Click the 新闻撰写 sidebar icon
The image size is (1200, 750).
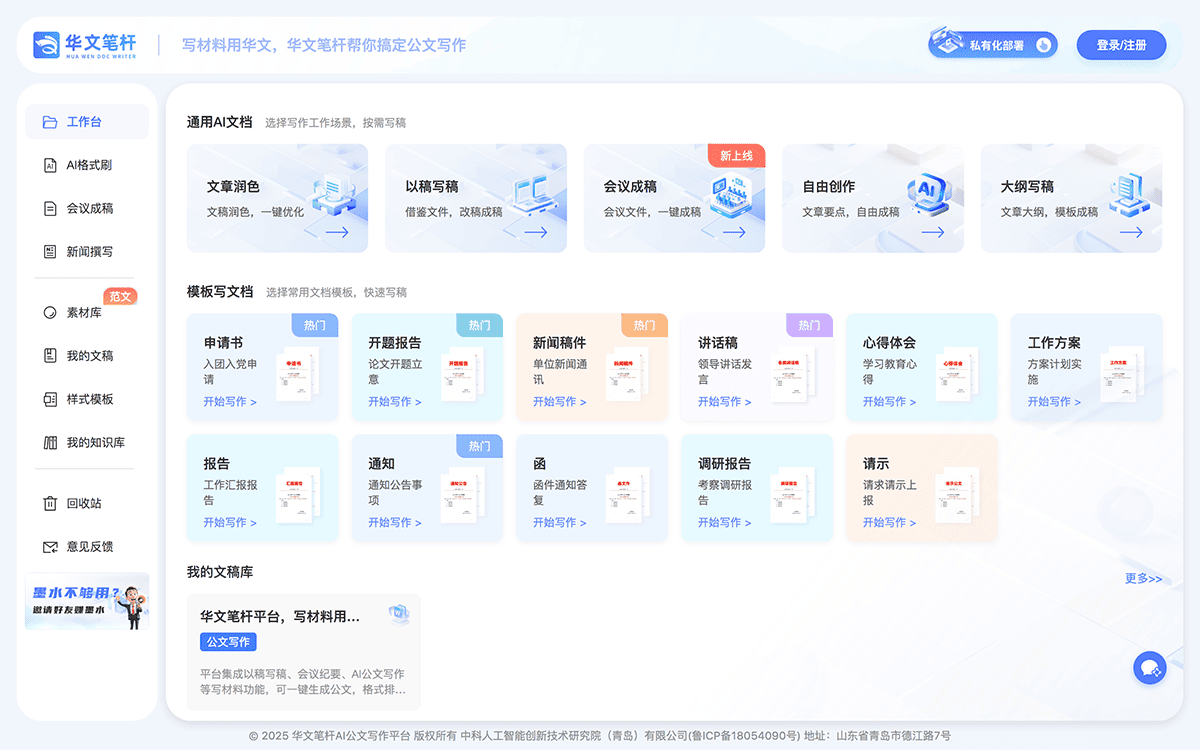(49, 251)
